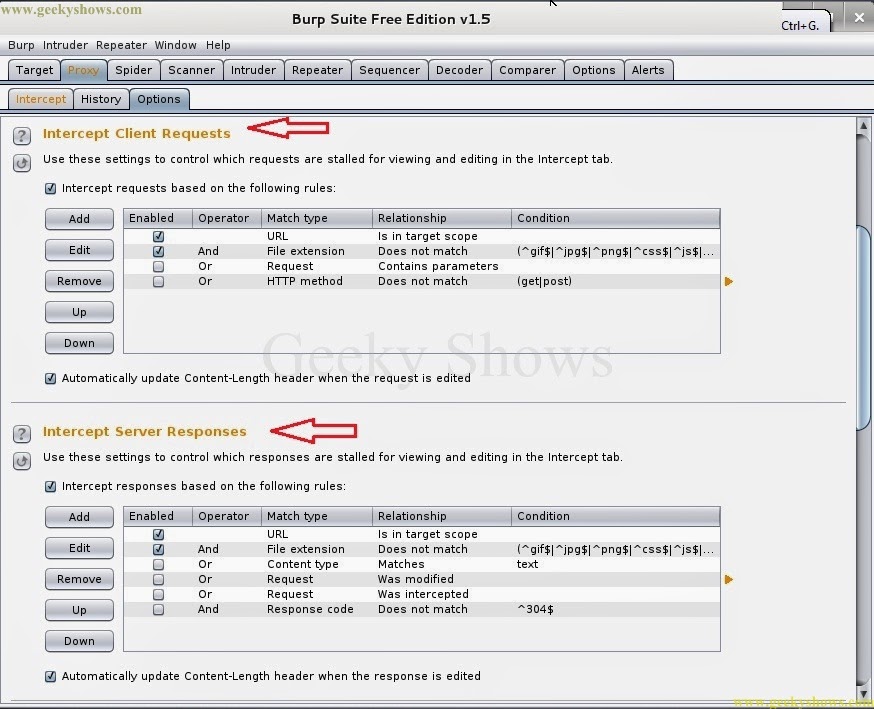The width and height of the screenshot is (874, 709).
Task: Switch to the Decoder tab
Action: point(460,70)
